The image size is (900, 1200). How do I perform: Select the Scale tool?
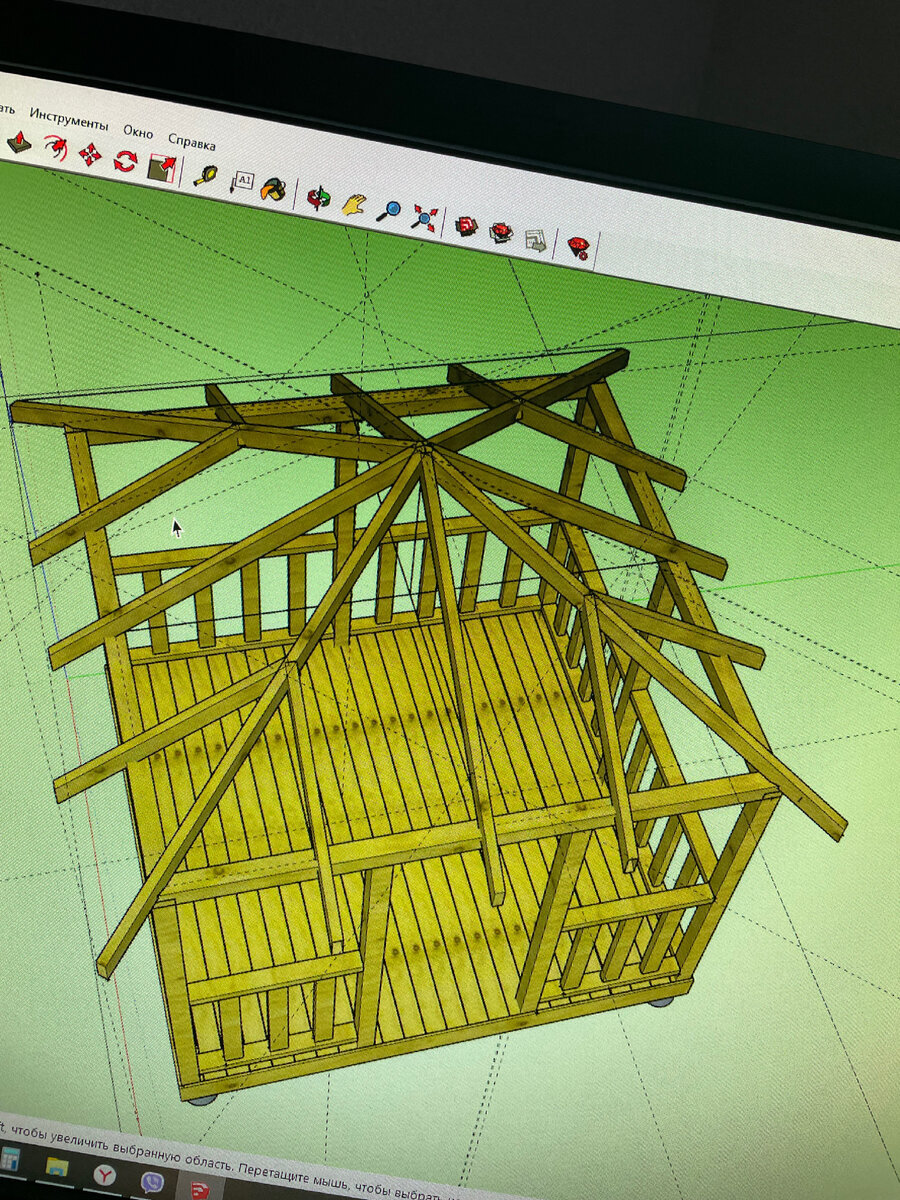[161, 166]
